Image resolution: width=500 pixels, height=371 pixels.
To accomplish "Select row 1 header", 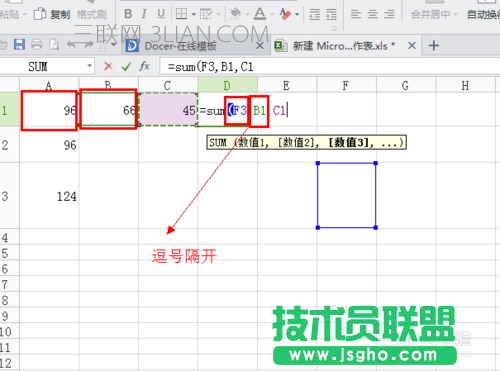I will click(x=9, y=110).
